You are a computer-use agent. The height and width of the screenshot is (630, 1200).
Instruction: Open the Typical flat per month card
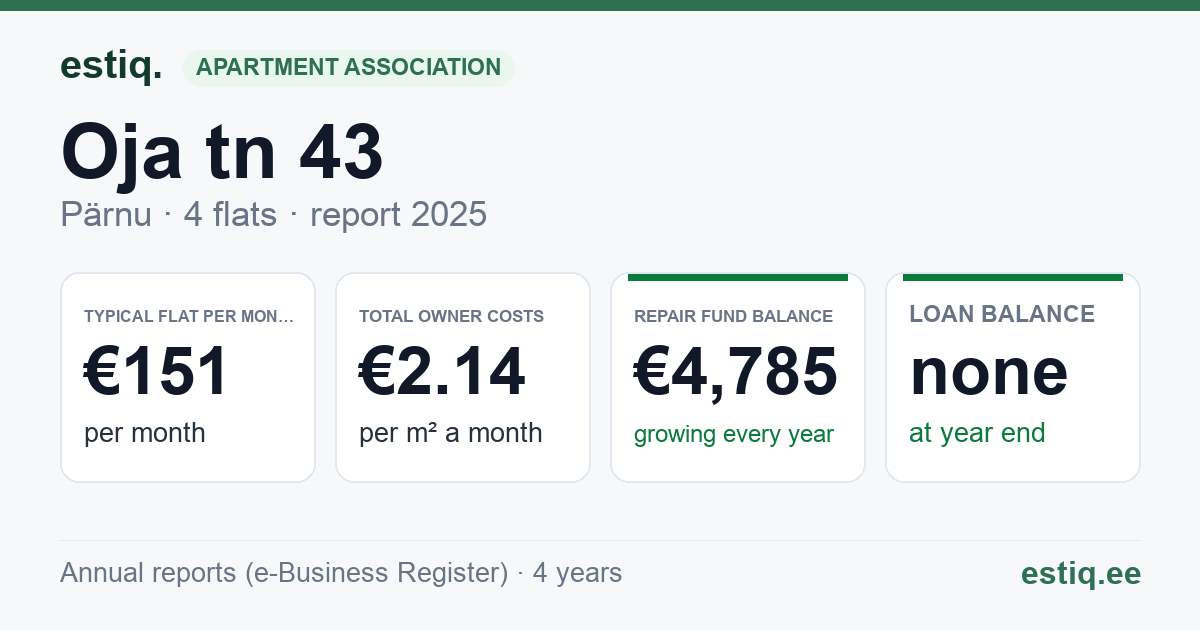[188, 377]
